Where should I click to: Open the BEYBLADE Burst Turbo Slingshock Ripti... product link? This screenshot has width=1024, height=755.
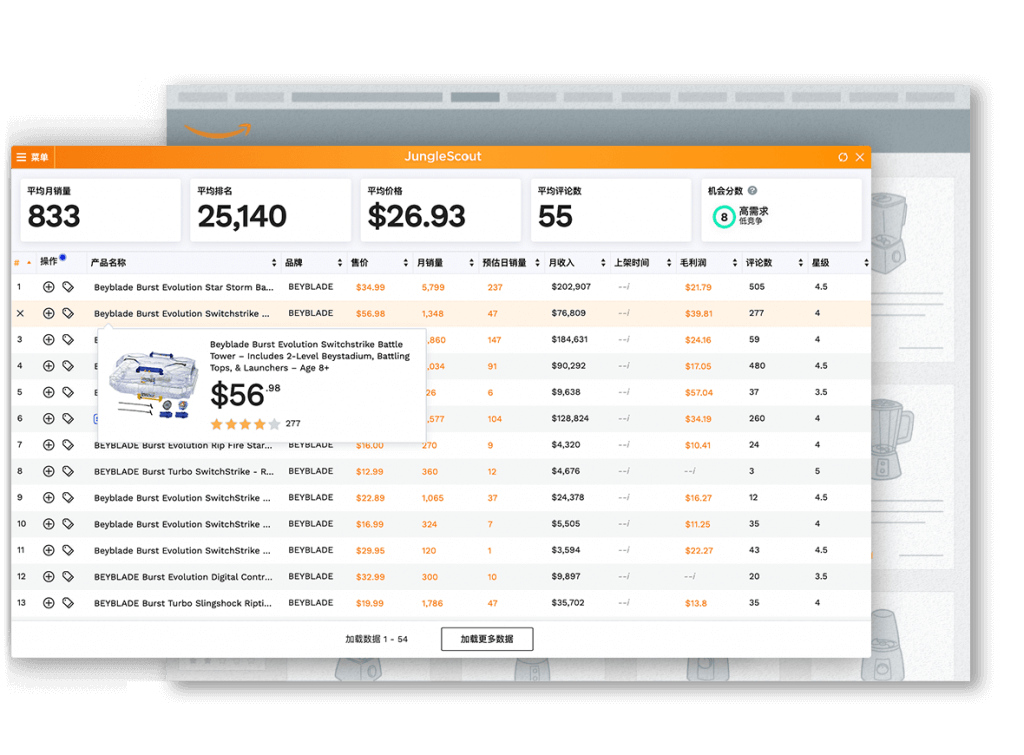[183, 603]
